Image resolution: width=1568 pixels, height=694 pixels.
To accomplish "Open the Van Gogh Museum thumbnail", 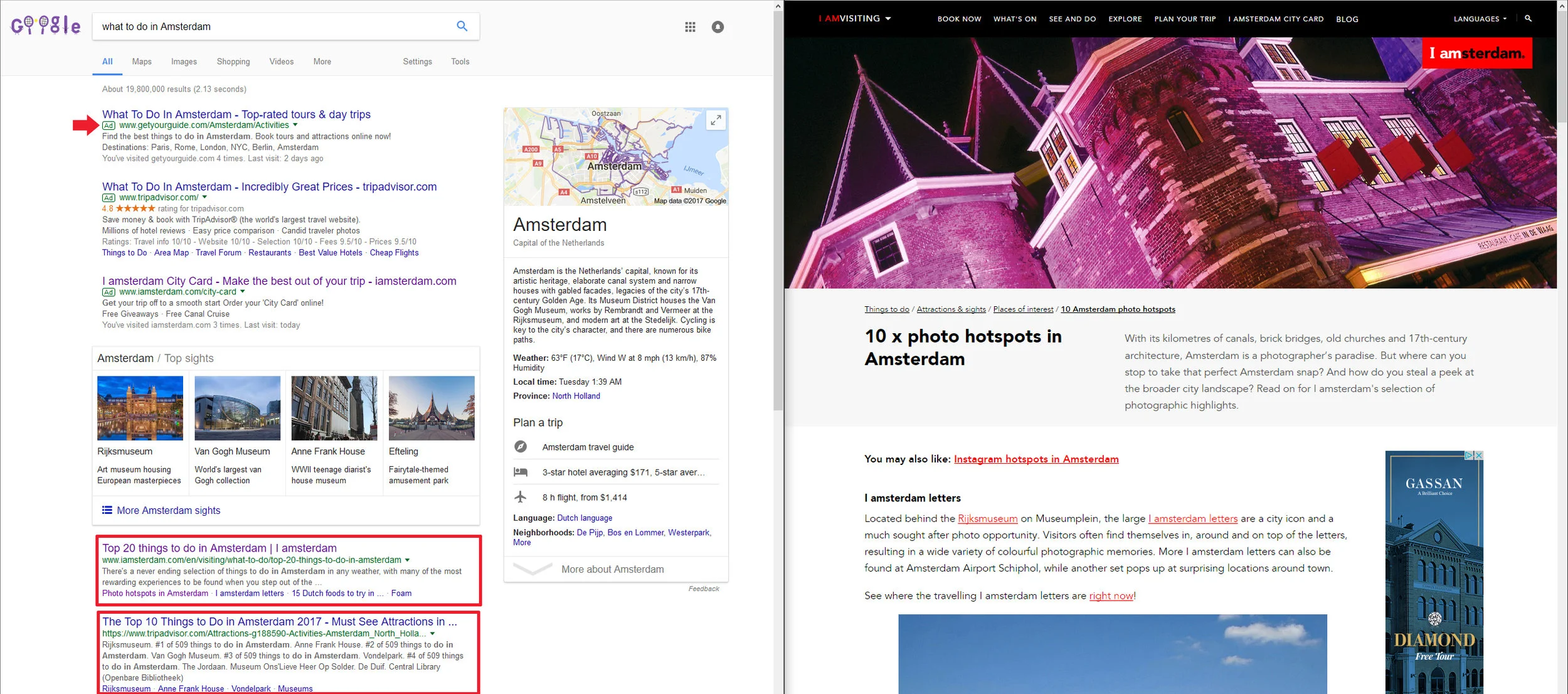I will pyautogui.click(x=237, y=408).
